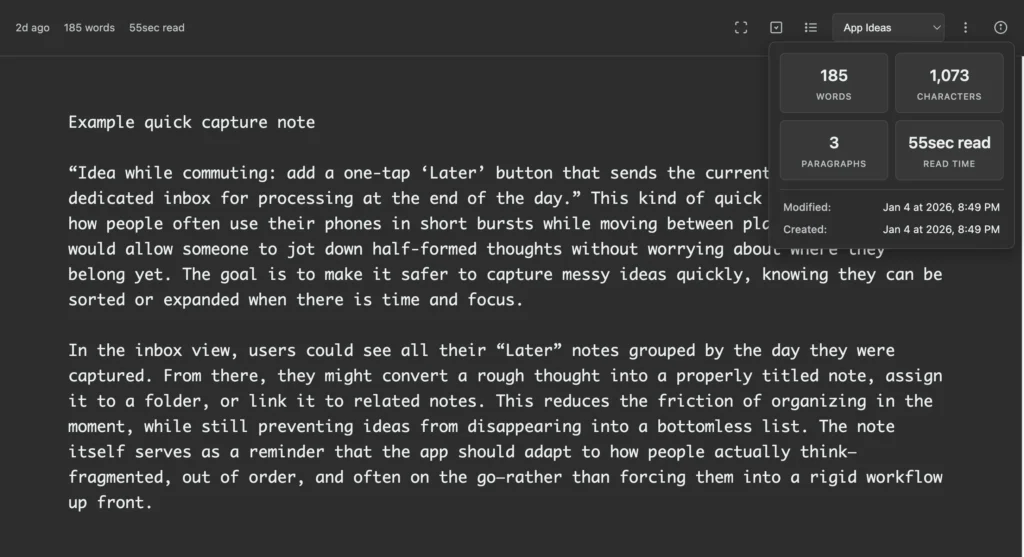Click the 1,073 Characters stat card
The height and width of the screenshot is (557, 1024).
coord(948,83)
